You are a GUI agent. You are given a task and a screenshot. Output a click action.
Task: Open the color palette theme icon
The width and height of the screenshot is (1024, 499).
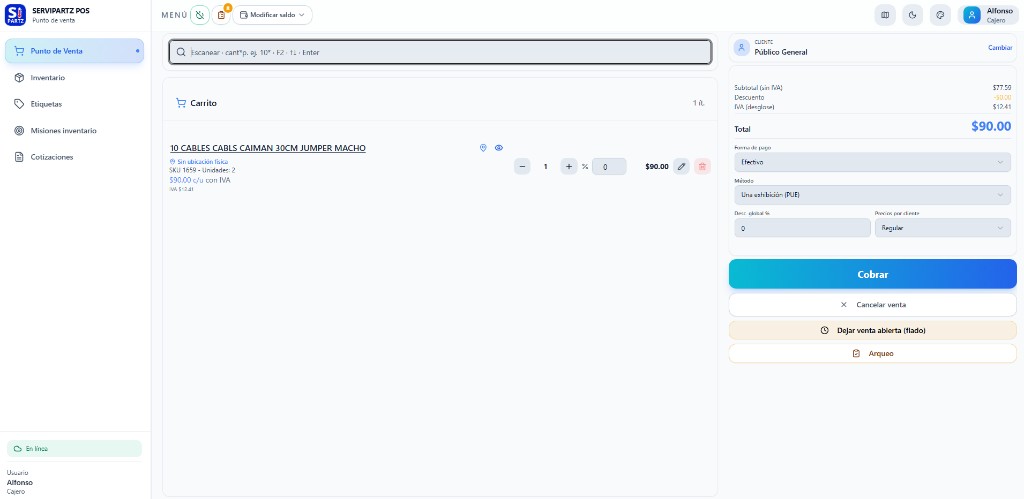[x=940, y=15]
